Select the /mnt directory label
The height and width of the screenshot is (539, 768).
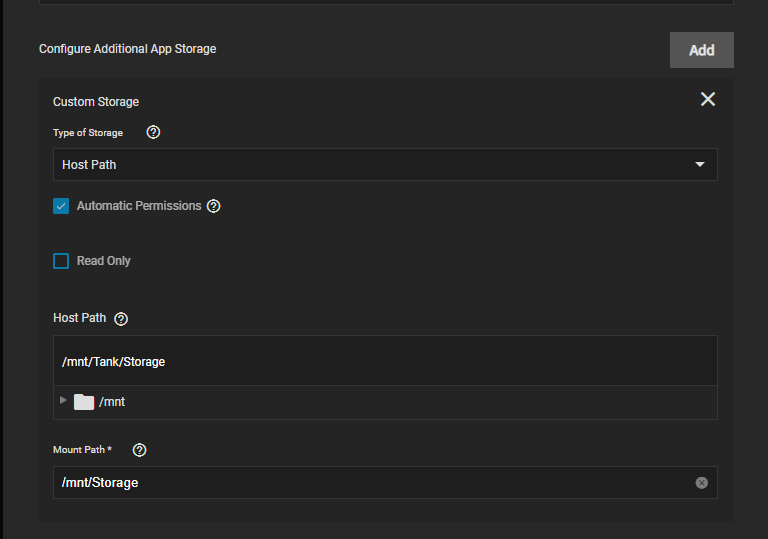click(x=112, y=402)
